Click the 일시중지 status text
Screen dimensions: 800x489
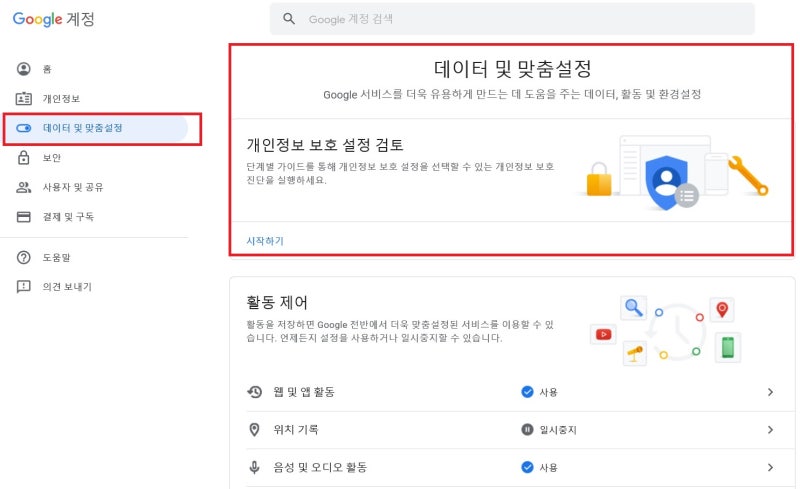click(x=558, y=430)
